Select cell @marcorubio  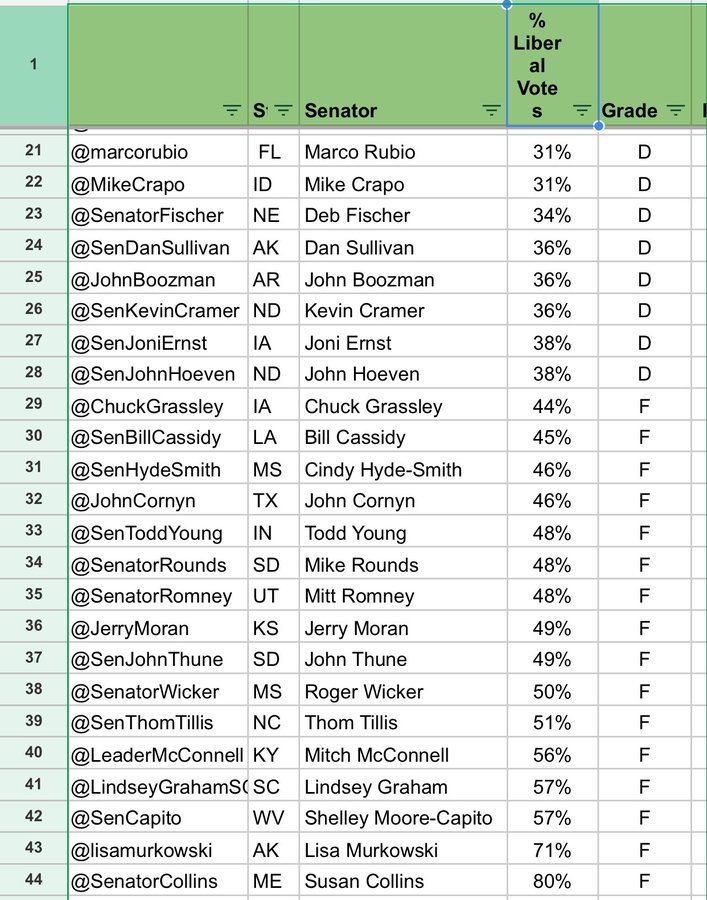157,152
